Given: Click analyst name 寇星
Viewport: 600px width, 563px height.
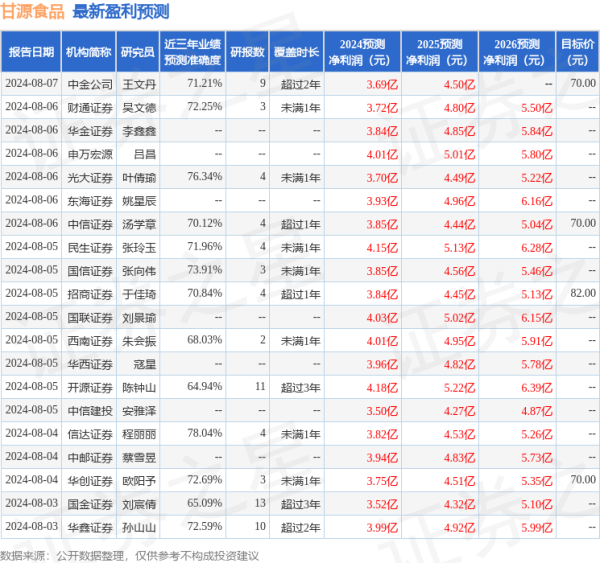Looking at the screenshot, I should click(x=145, y=364).
